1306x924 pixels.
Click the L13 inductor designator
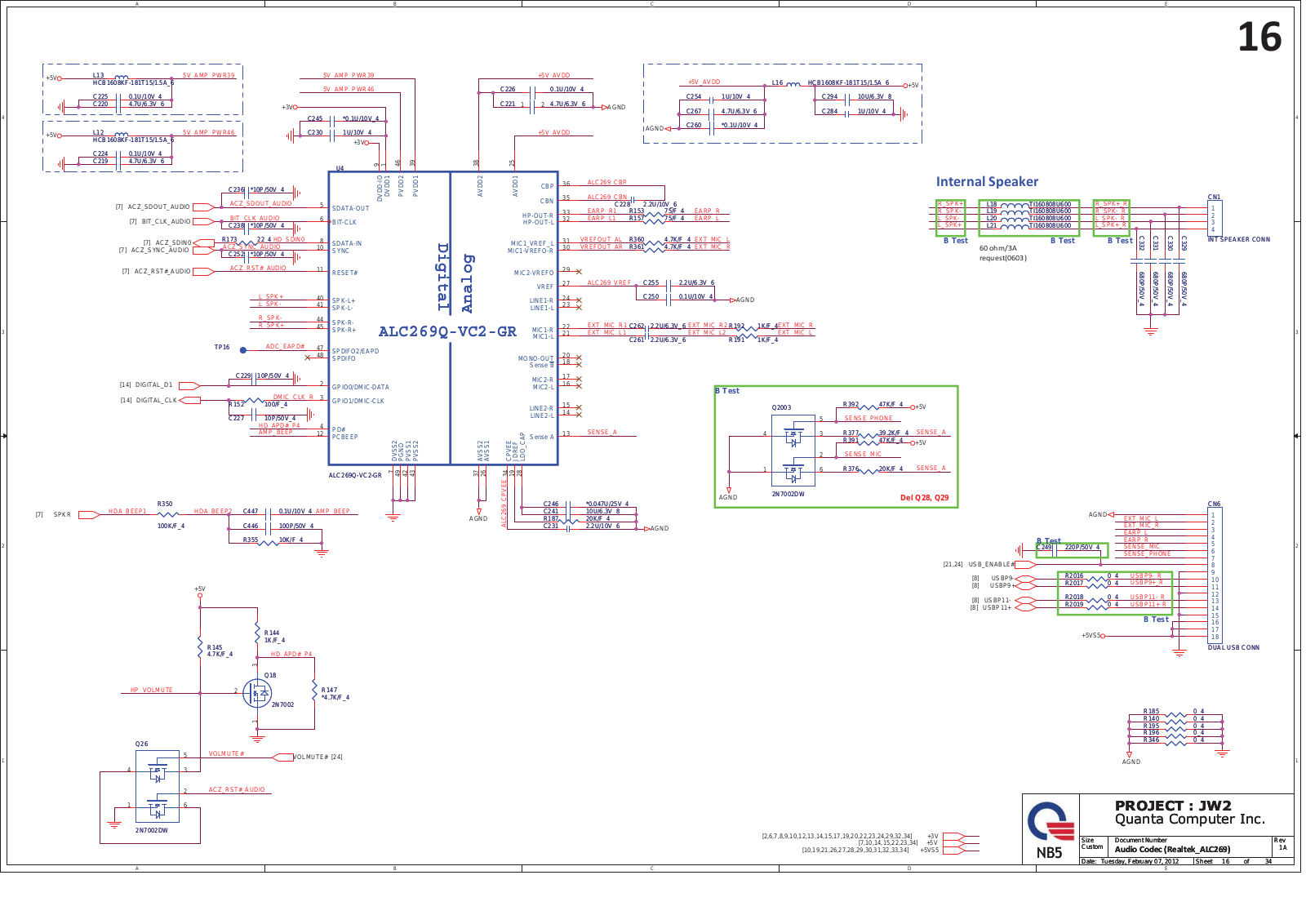[x=98, y=76]
